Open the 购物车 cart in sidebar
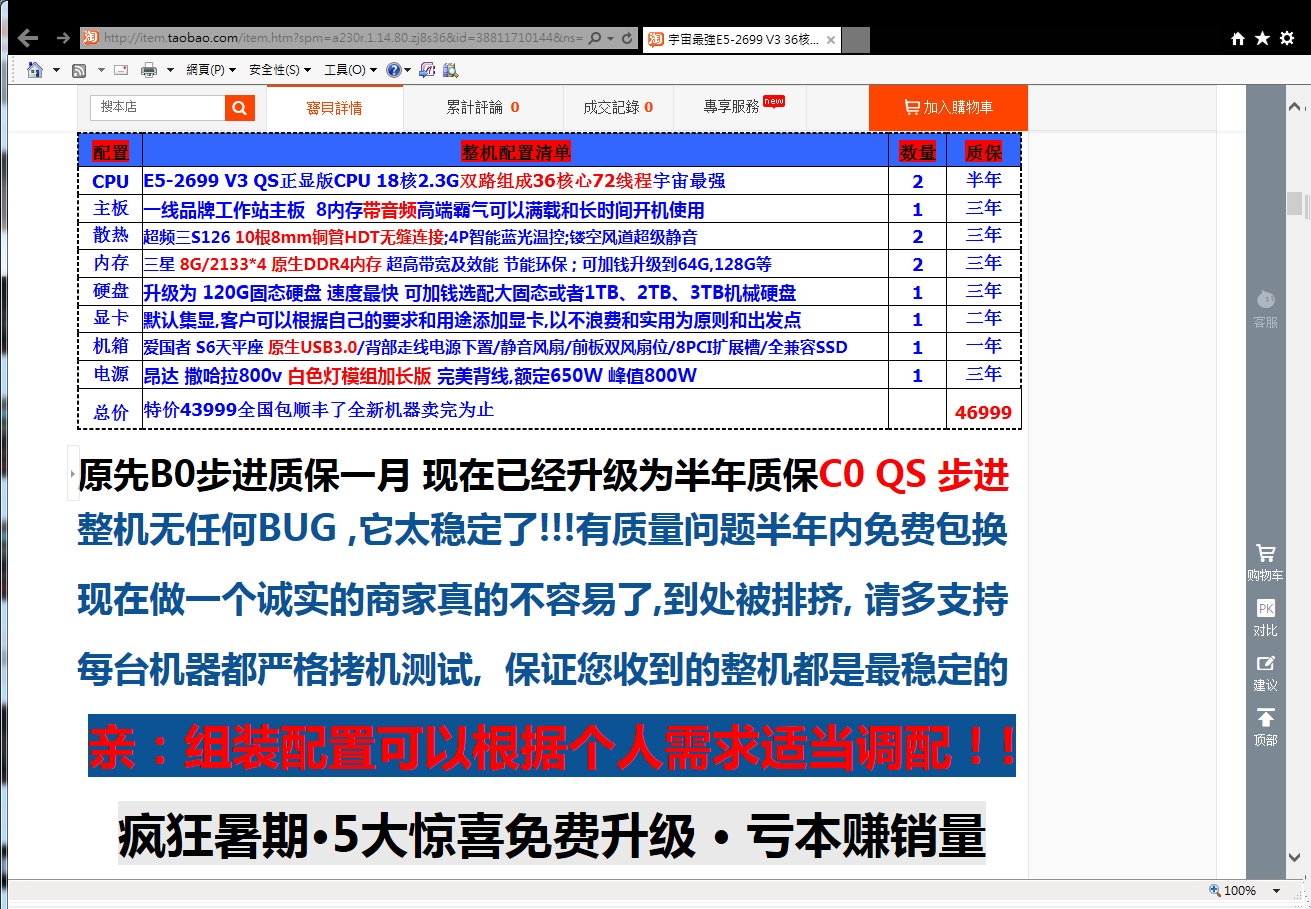This screenshot has height=909, width=1311. pyautogui.click(x=1265, y=564)
